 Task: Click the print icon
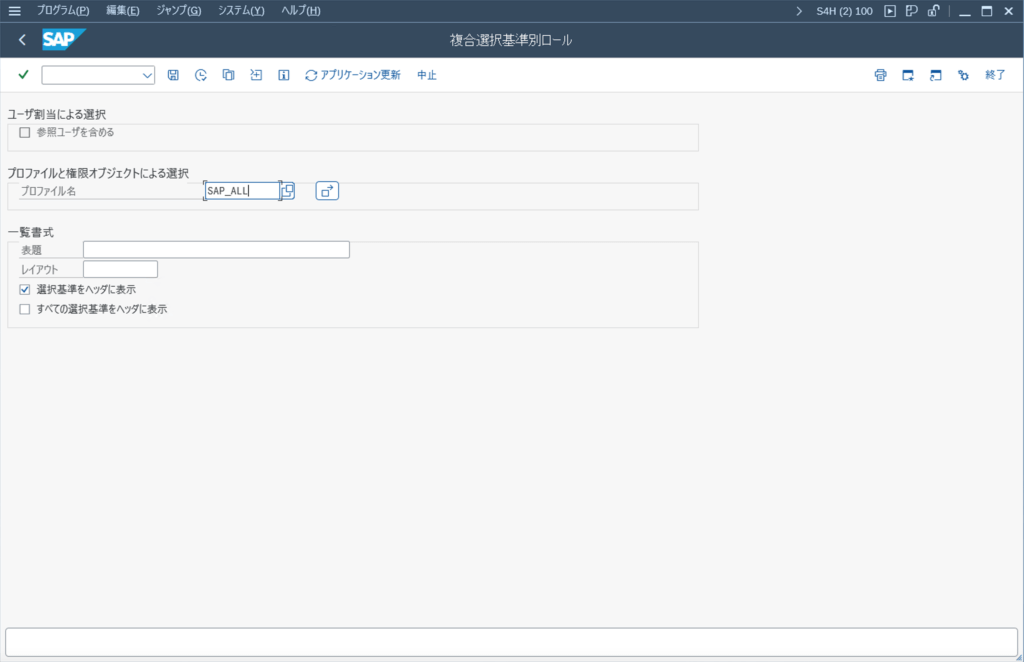880,74
